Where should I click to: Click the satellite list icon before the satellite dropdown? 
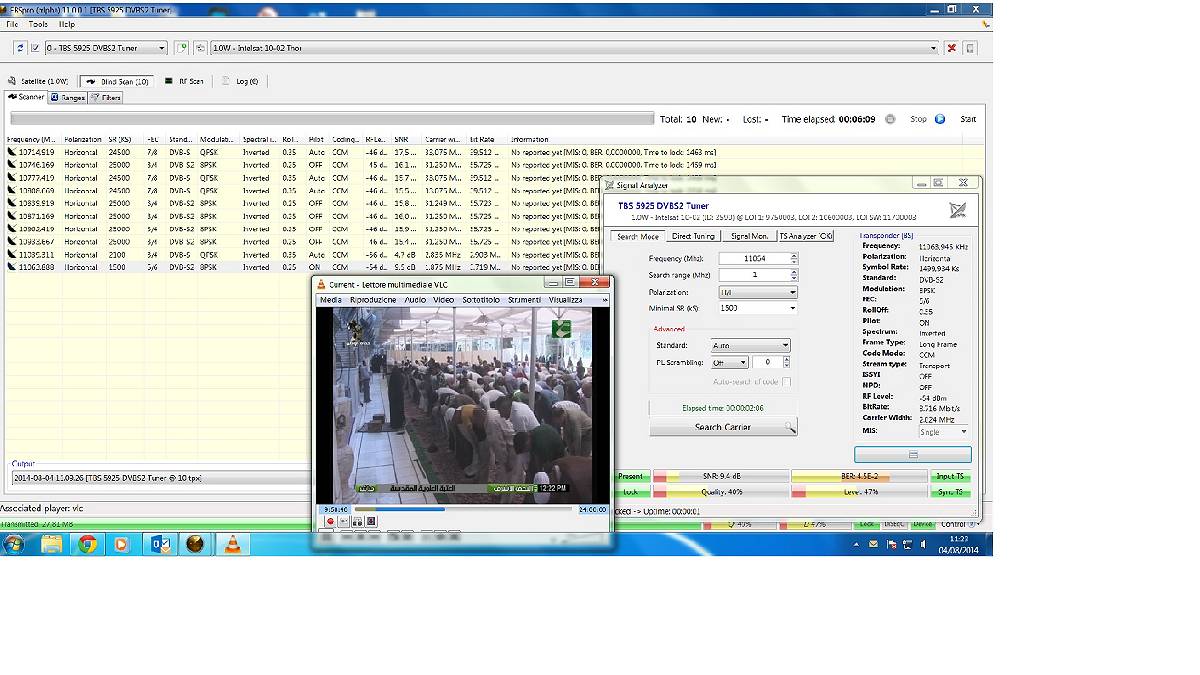200,48
